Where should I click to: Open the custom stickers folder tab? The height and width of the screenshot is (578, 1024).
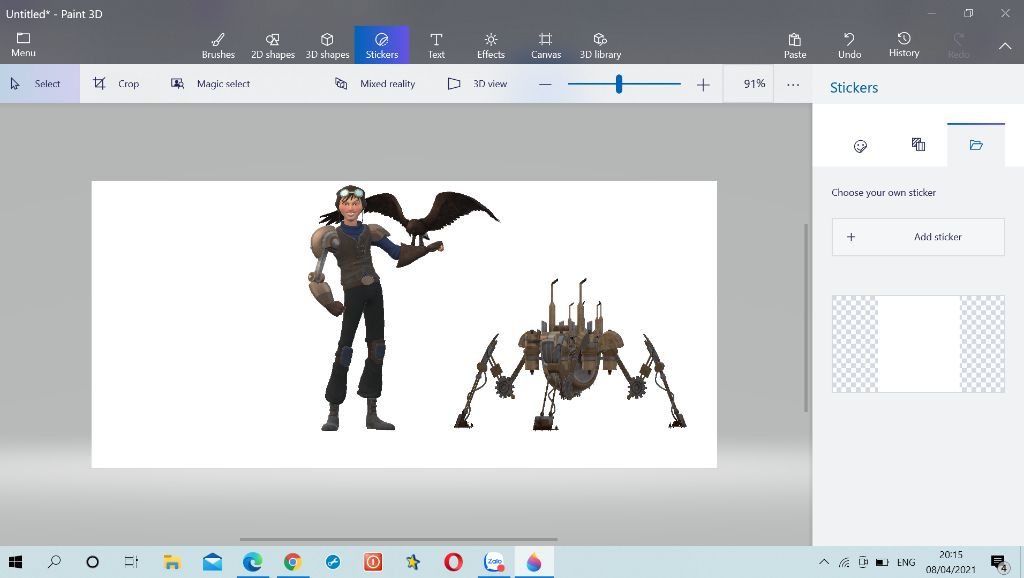(x=976, y=144)
